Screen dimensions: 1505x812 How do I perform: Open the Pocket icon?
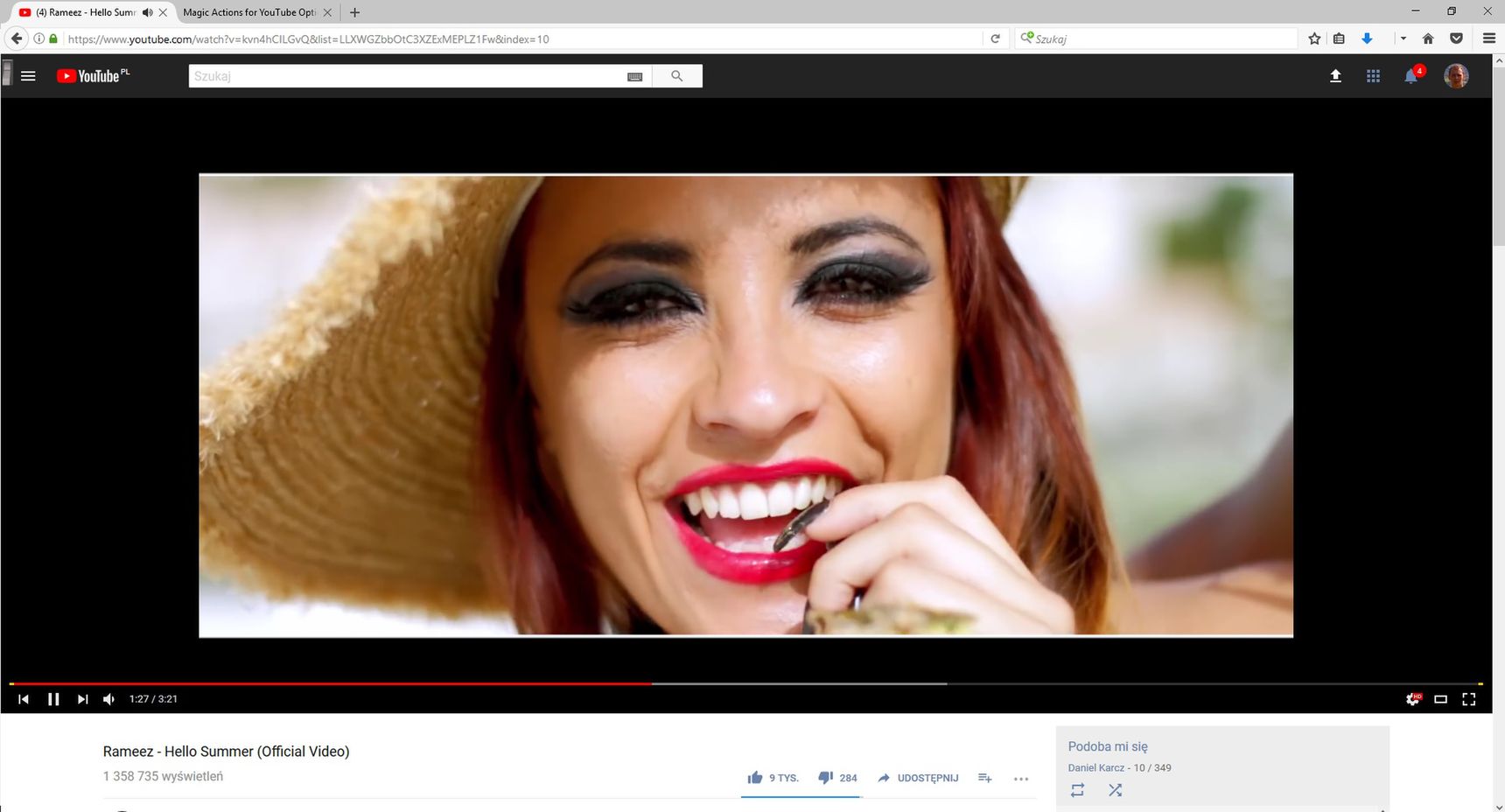coord(1456,38)
